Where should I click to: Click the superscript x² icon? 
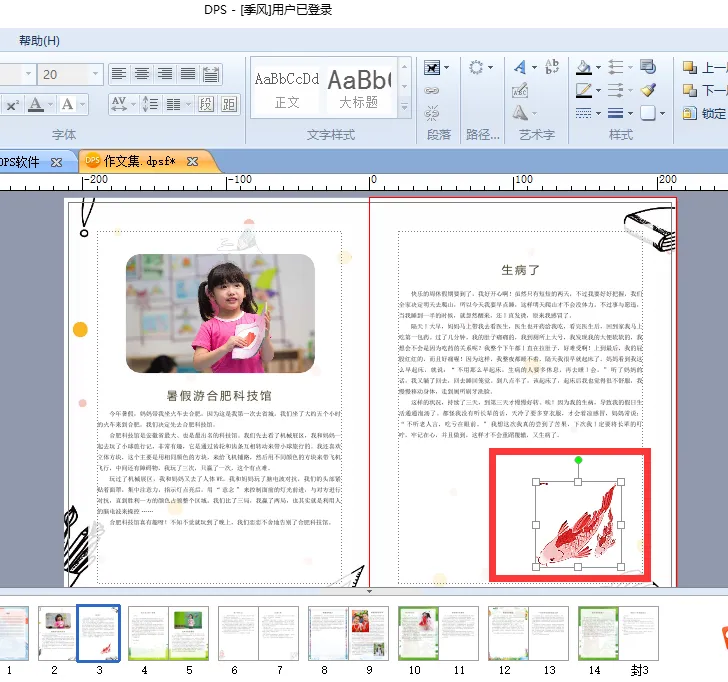(12, 105)
